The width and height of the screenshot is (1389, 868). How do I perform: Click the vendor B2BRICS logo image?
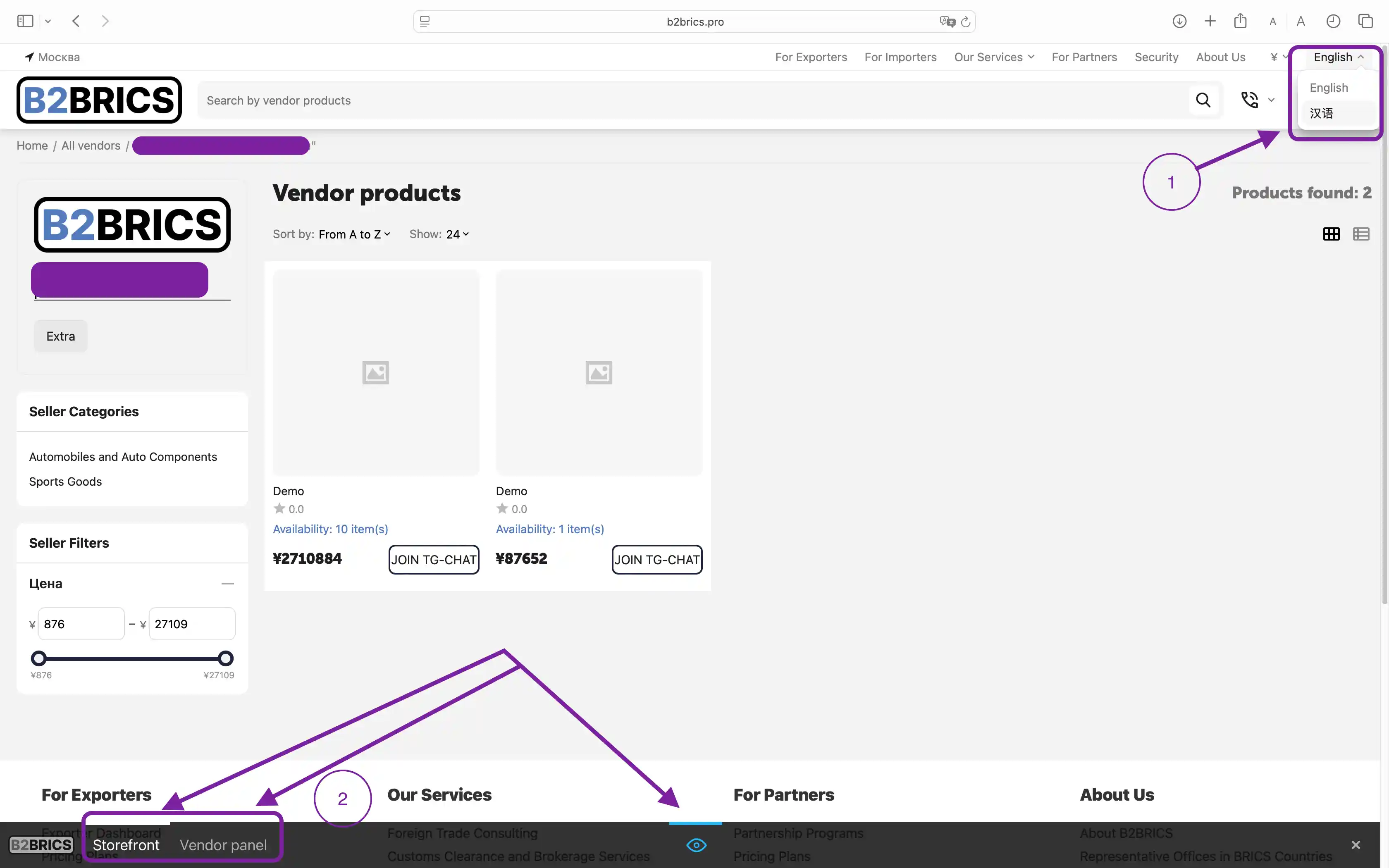132,224
